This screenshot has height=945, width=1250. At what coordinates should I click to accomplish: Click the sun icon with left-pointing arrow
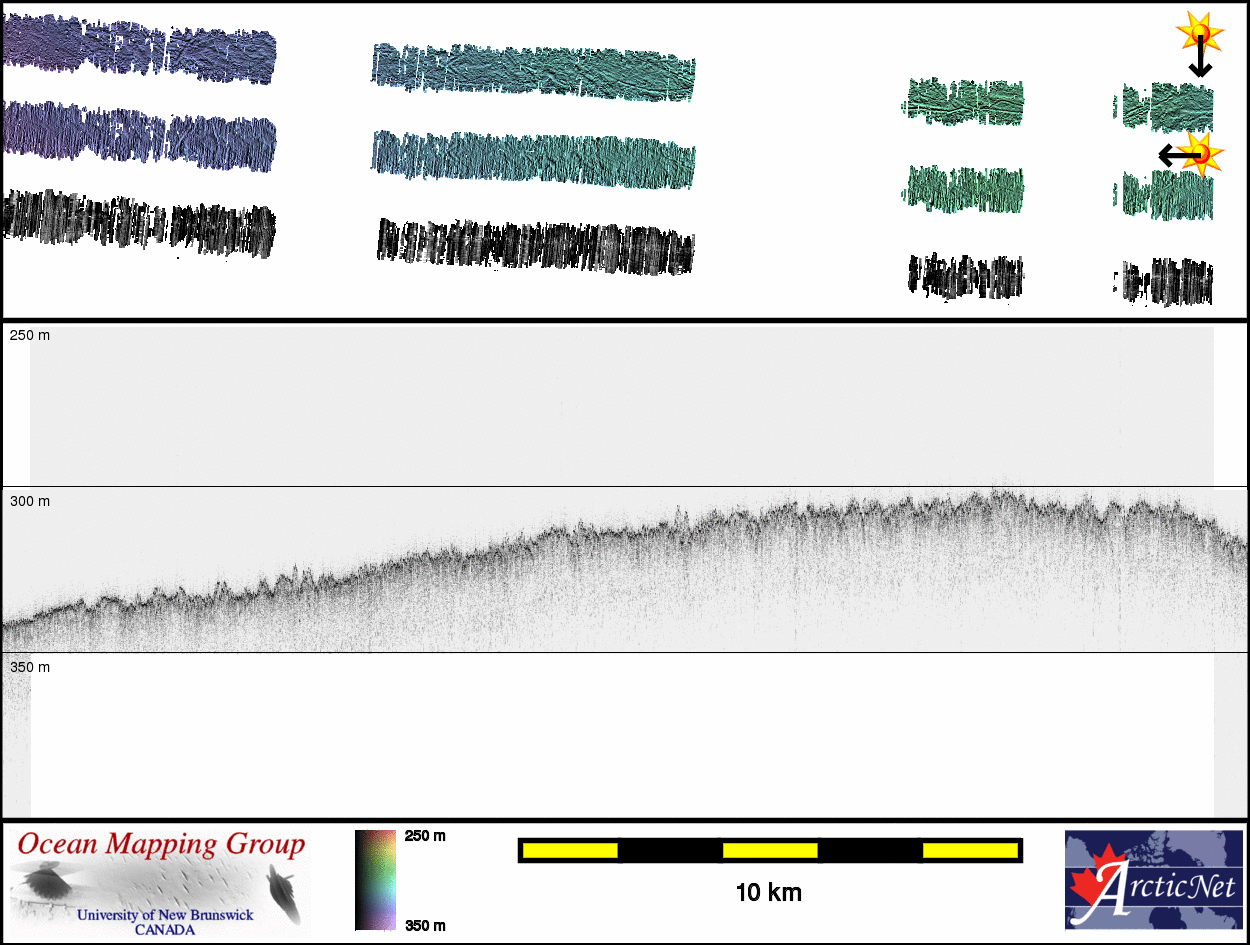[x=1203, y=153]
